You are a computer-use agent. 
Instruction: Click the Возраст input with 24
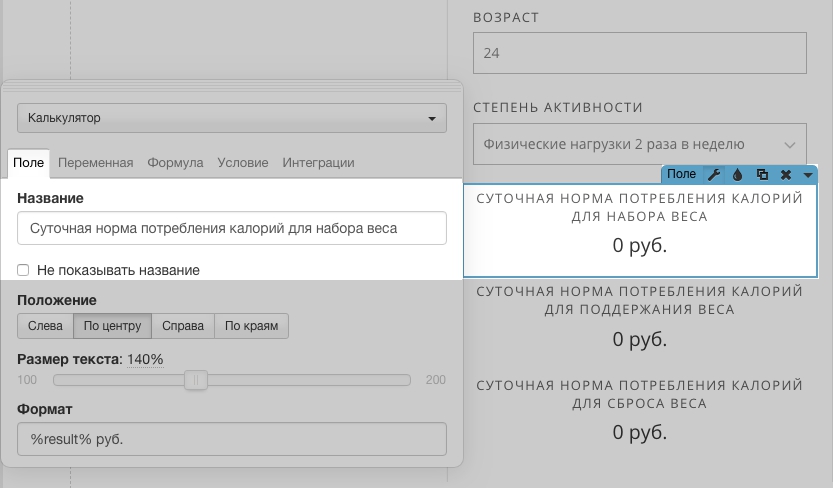pos(640,53)
